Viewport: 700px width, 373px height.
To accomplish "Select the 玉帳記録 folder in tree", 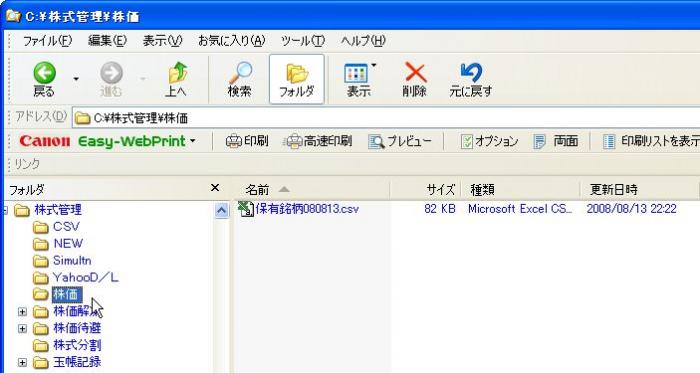I will click(x=77, y=362).
